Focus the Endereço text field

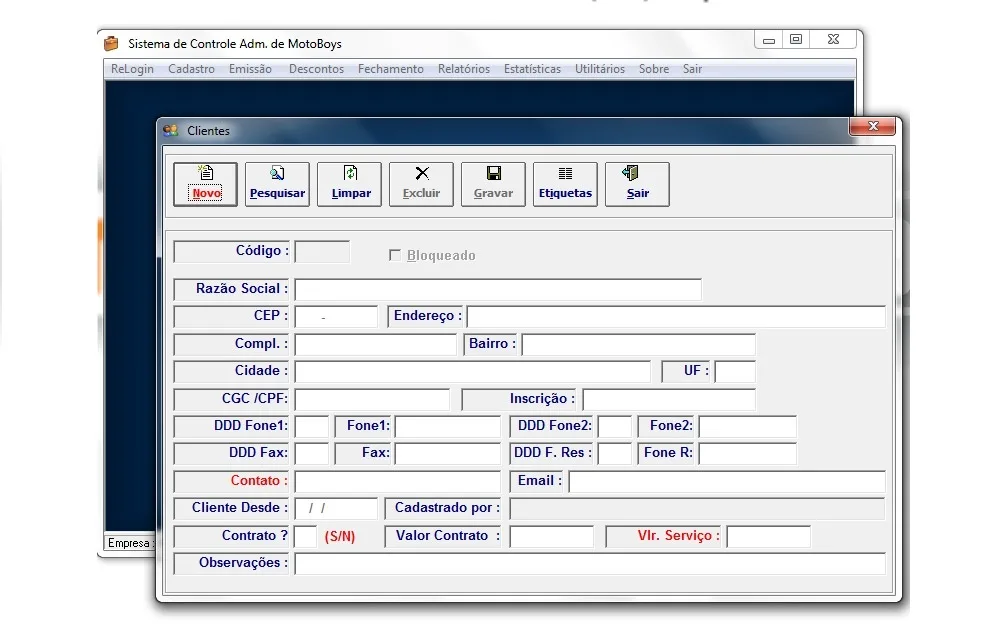676,316
